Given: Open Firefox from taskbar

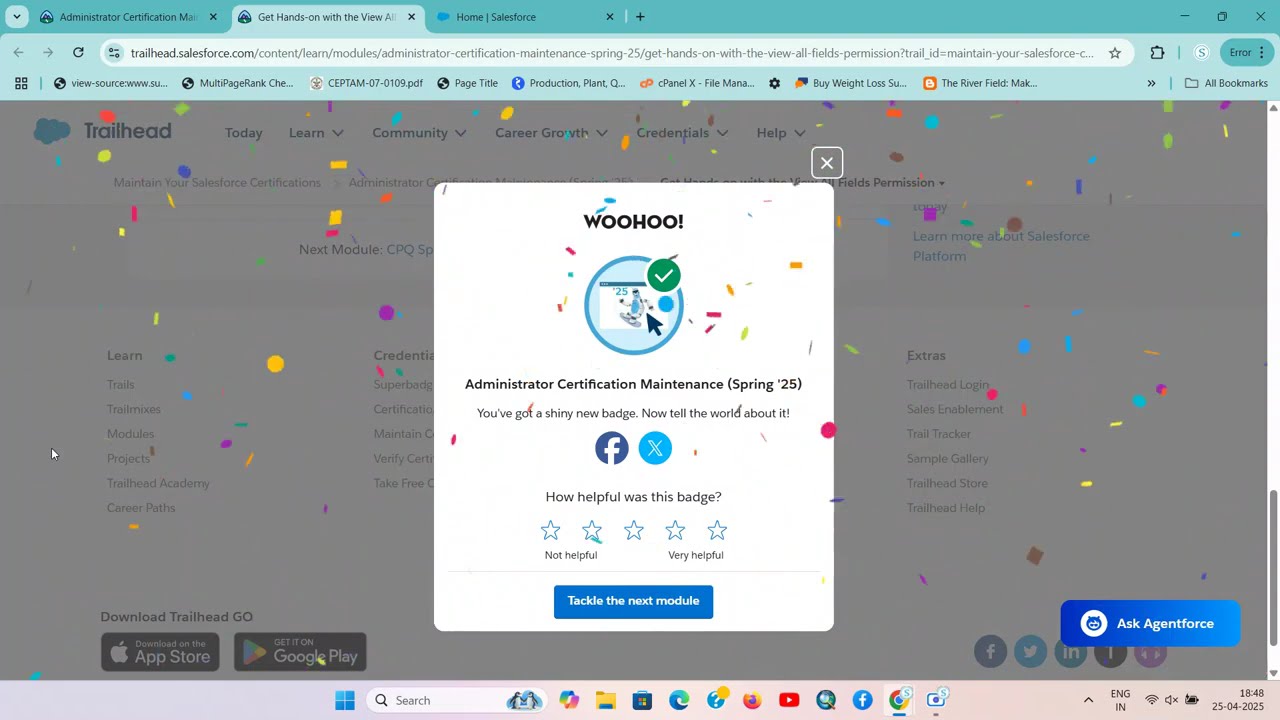Looking at the screenshot, I should [x=752, y=700].
